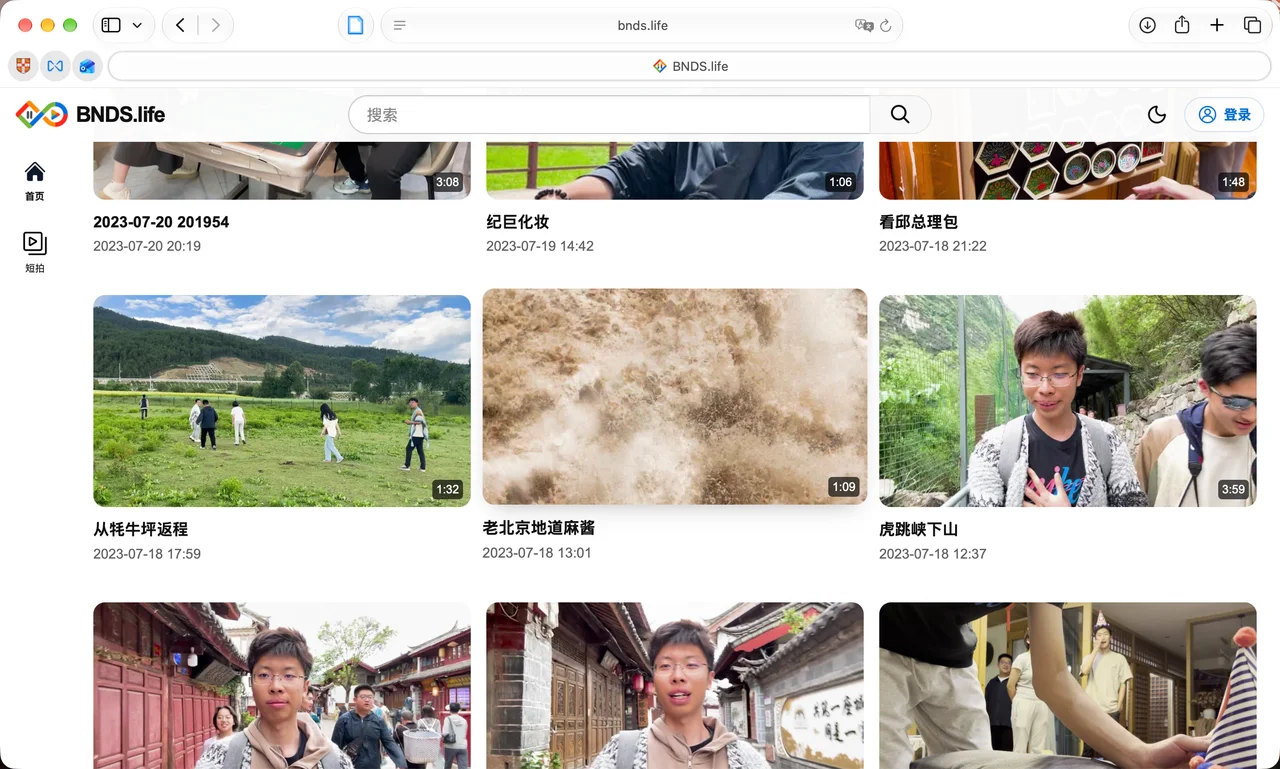Click the title 从牦牛坪返程

pyautogui.click(x=141, y=529)
